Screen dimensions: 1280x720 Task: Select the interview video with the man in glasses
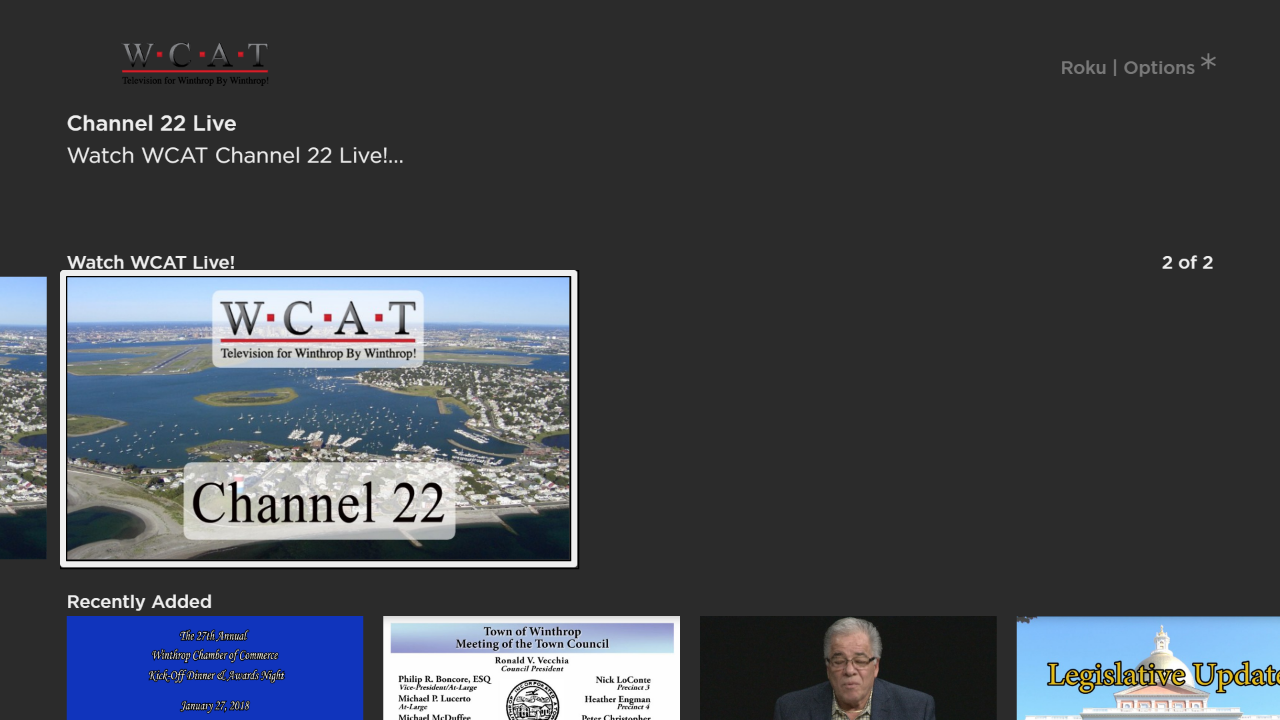click(x=848, y=668)
